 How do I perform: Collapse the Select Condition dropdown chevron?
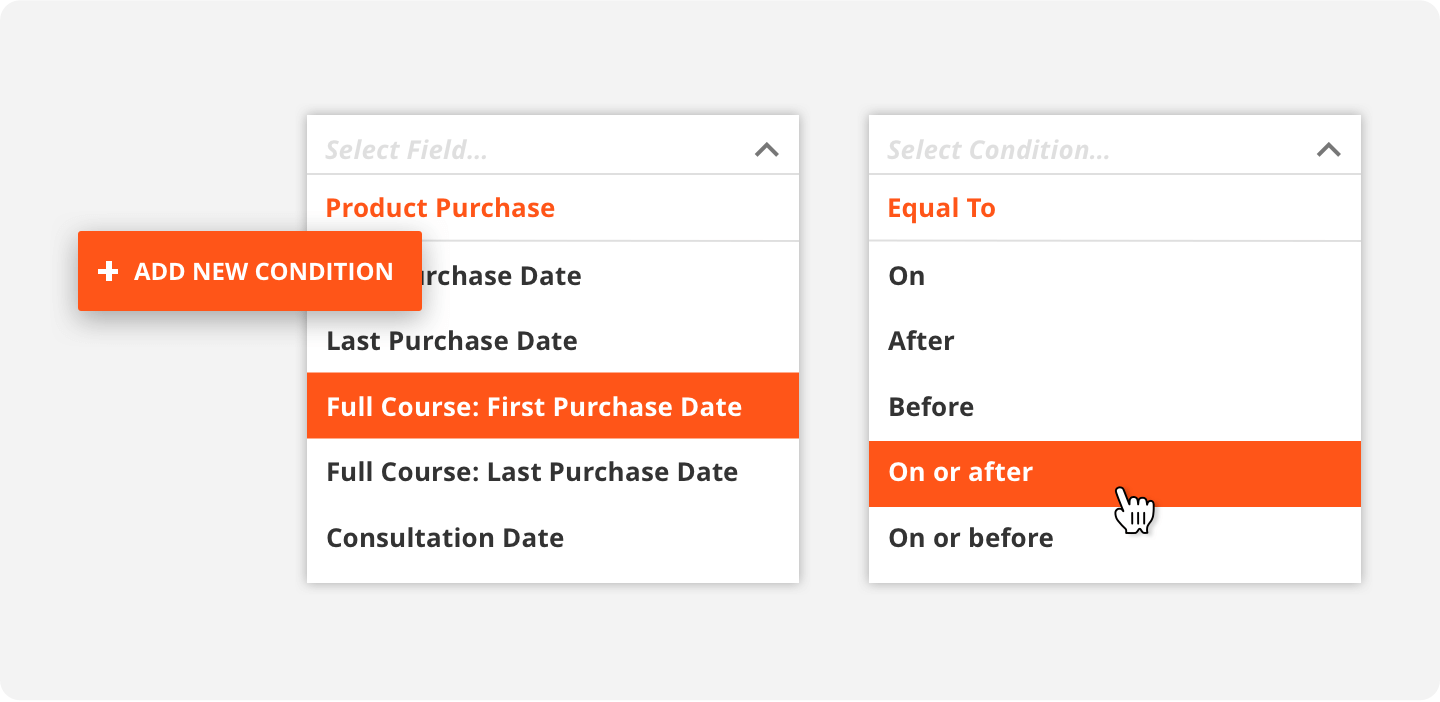pos(1330,150)
